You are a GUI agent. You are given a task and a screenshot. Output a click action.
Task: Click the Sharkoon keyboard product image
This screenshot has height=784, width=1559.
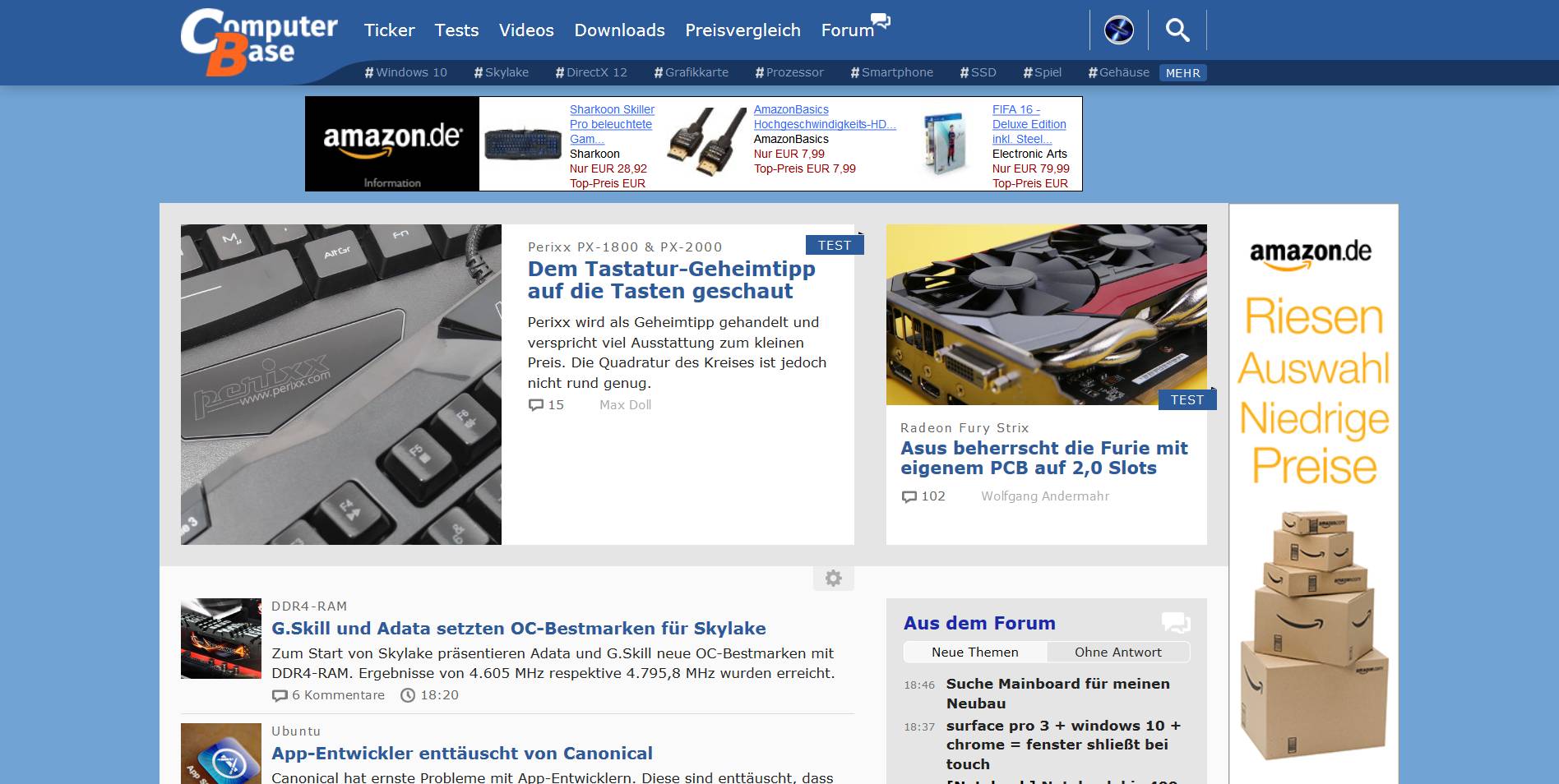click(523, 143)
